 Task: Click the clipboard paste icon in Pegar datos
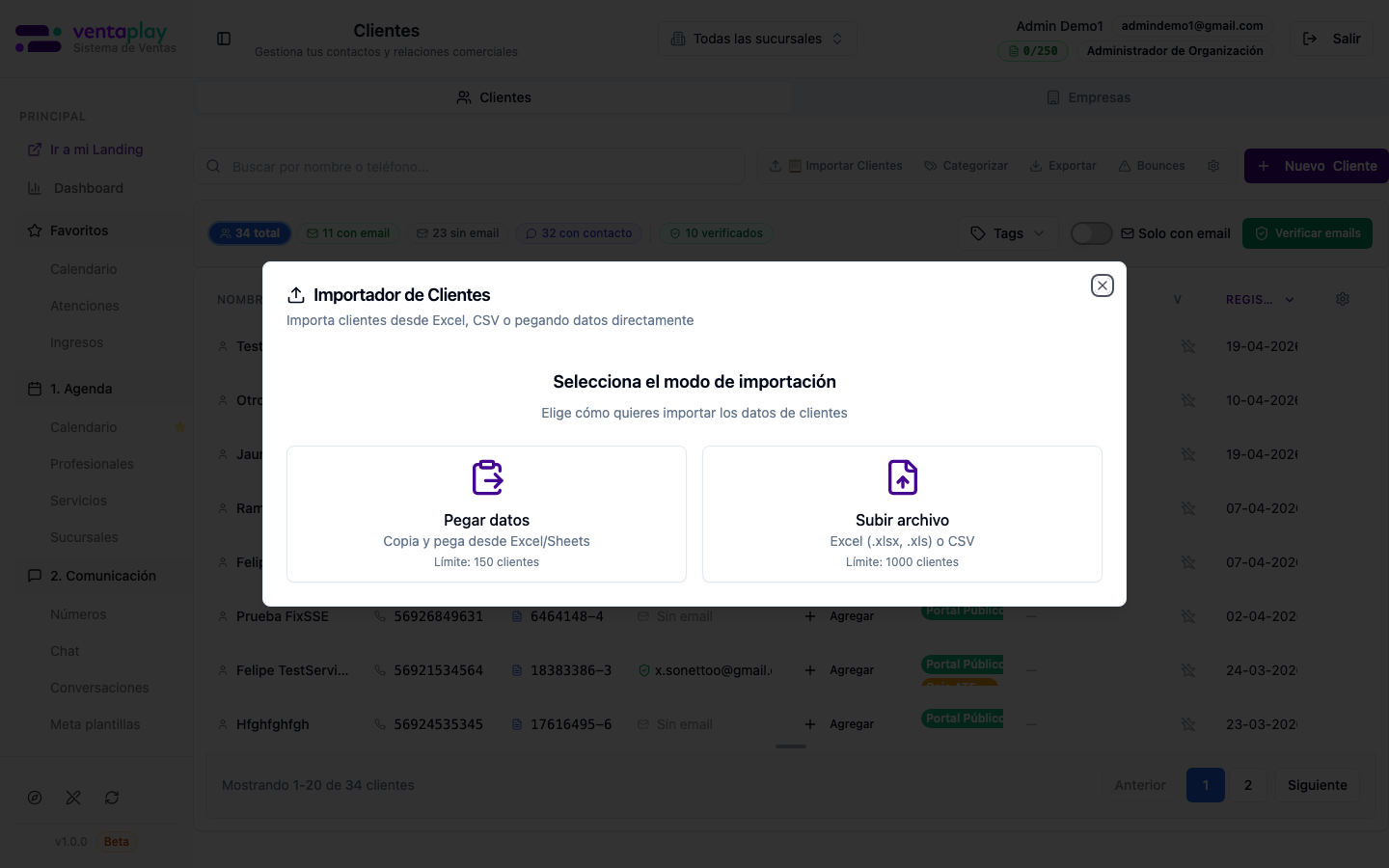click(x=487, y=477)
